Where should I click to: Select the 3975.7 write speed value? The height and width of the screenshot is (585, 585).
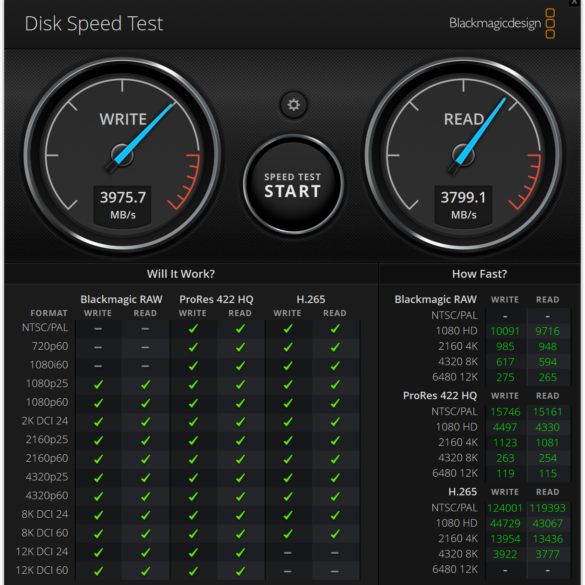123,197
